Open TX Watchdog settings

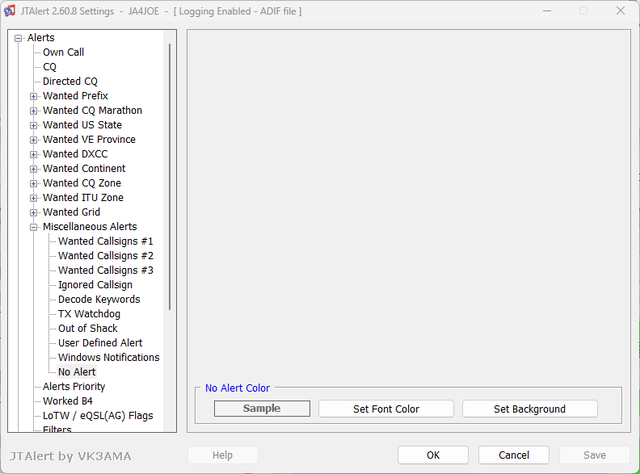(x=89, y=314)
